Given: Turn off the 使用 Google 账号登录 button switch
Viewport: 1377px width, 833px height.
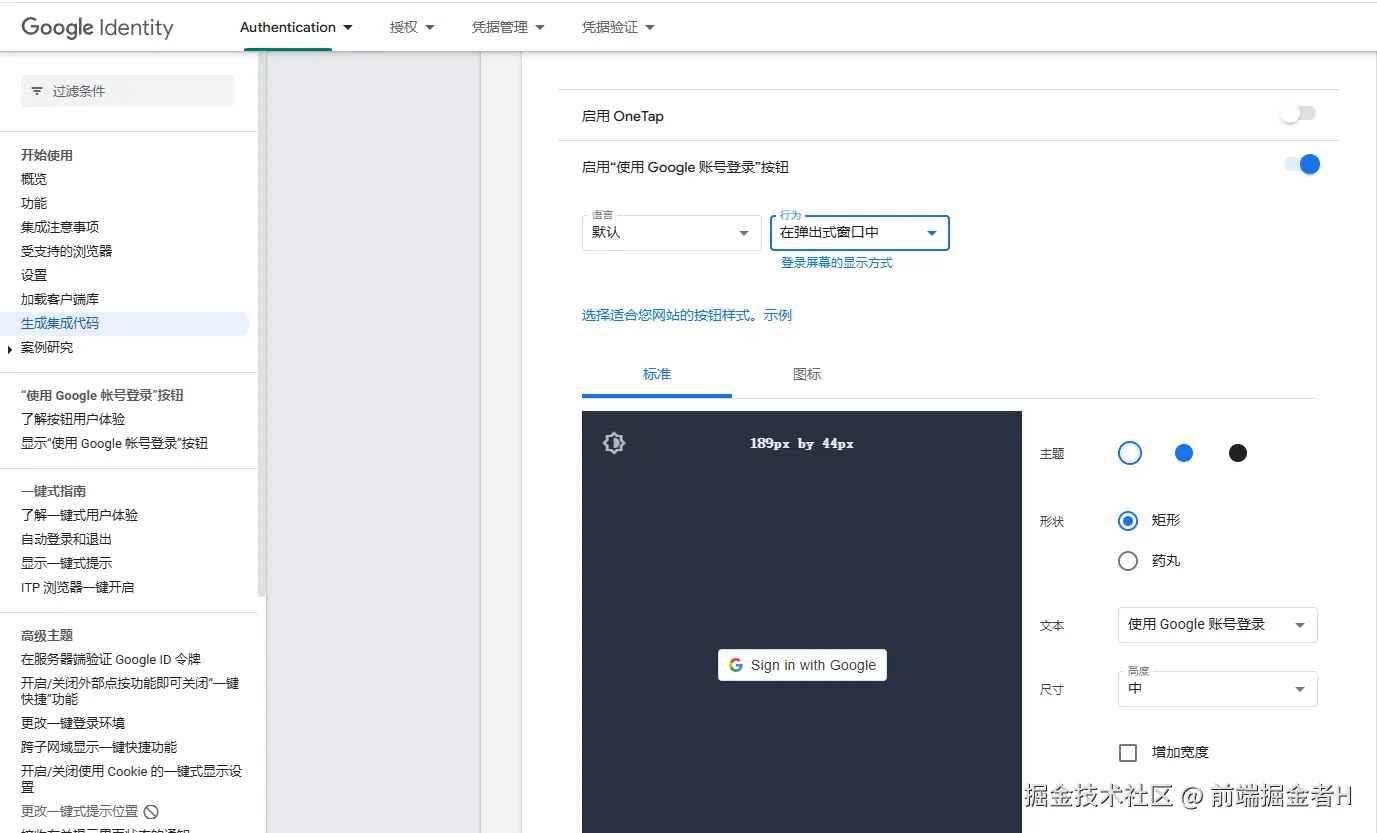Looking at the screenshot, I should coord(1303,165).
